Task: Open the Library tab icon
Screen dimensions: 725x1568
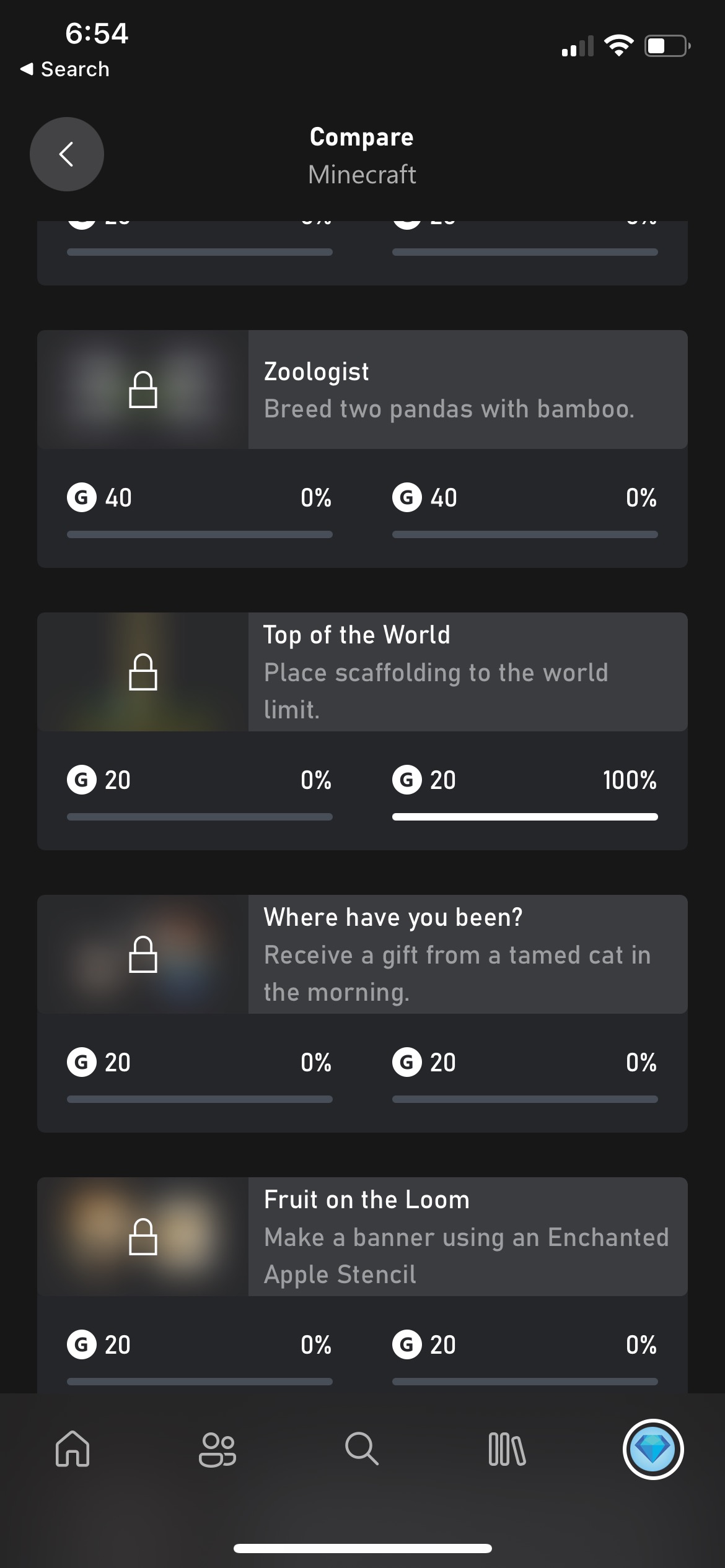Action: pyautogui.click(x=507, y=1449)
